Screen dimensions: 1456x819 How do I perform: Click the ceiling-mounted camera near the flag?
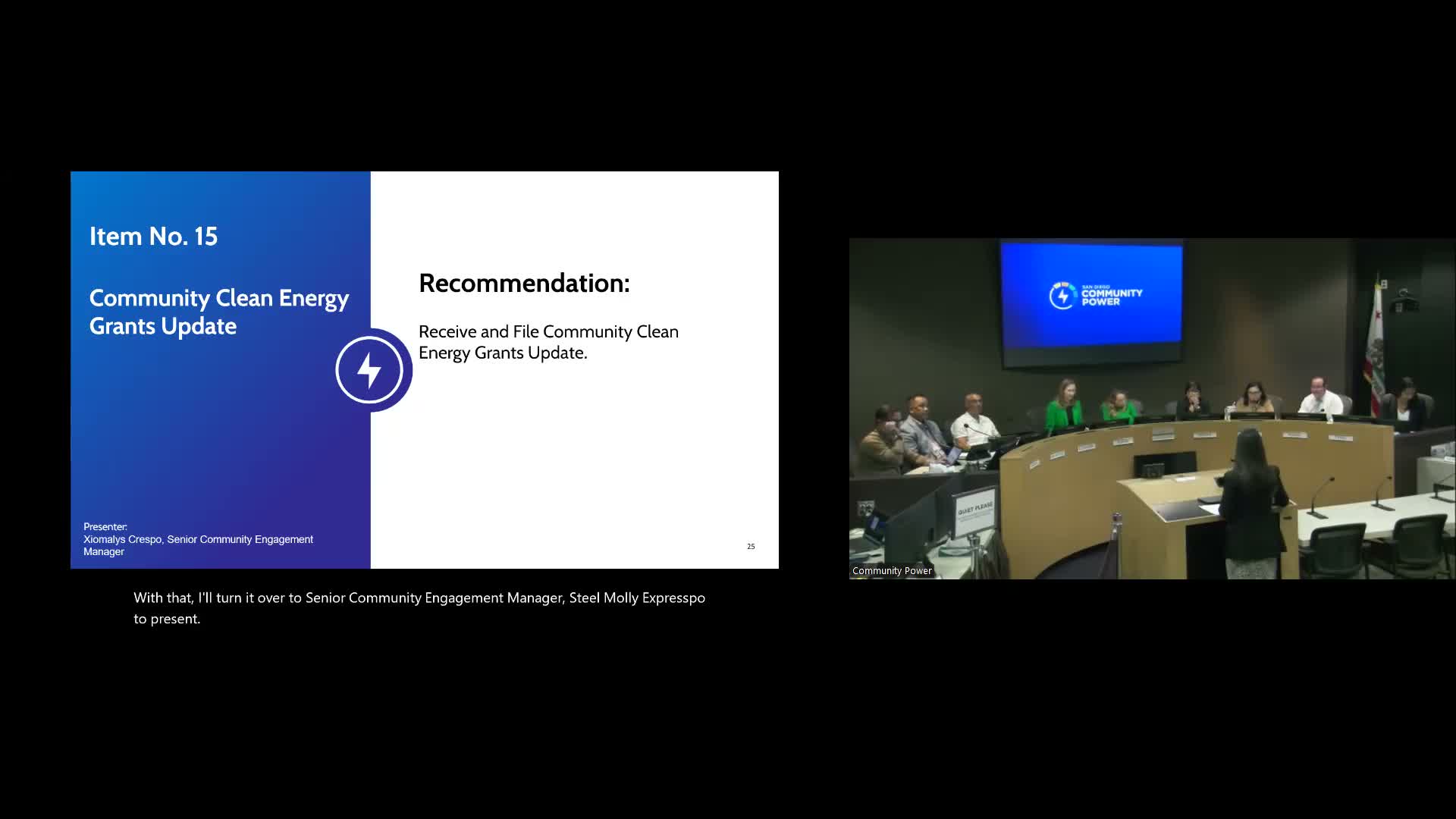click(1404, 301)
